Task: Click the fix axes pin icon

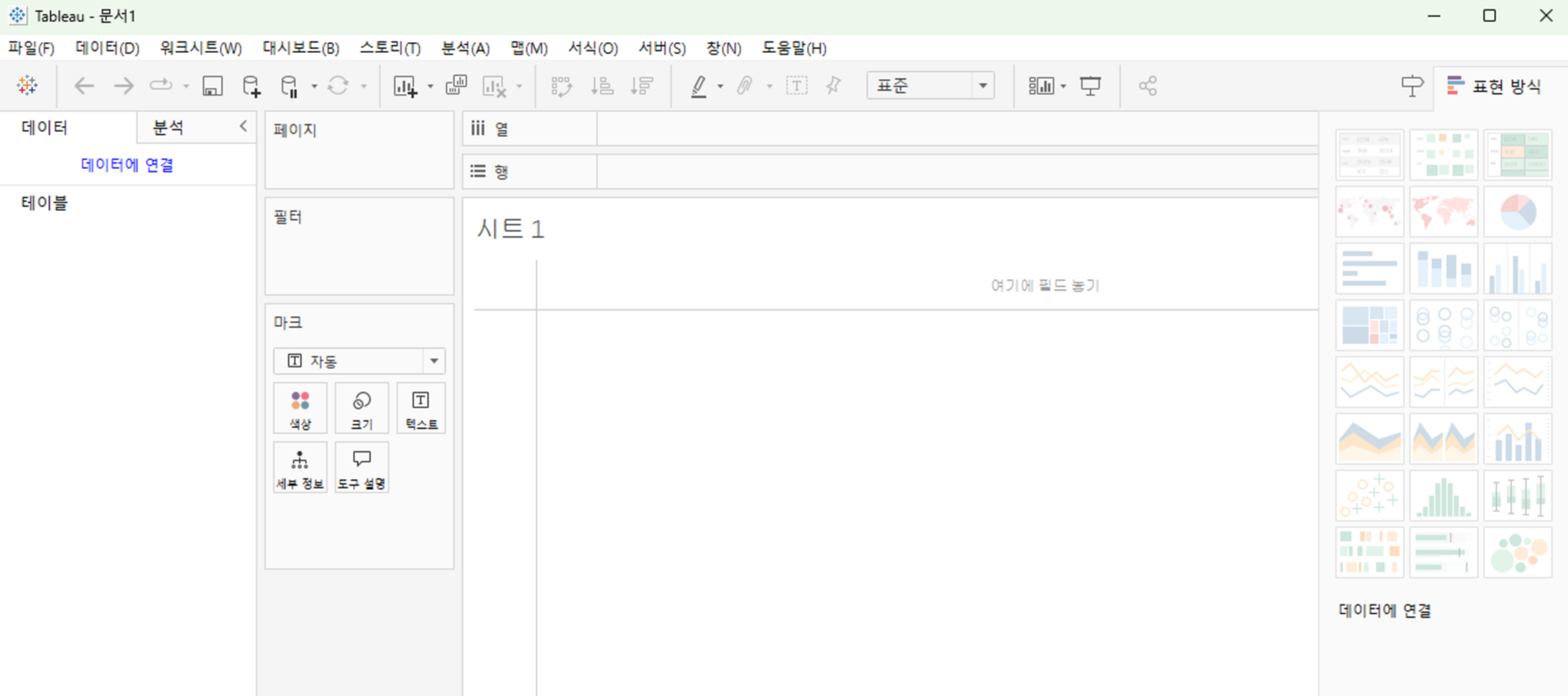Action: pos(834,85)
